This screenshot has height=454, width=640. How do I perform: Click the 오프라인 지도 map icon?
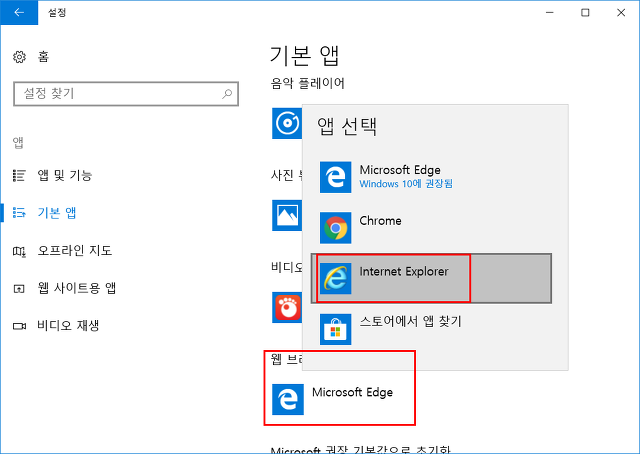click(x=19, y=251)
